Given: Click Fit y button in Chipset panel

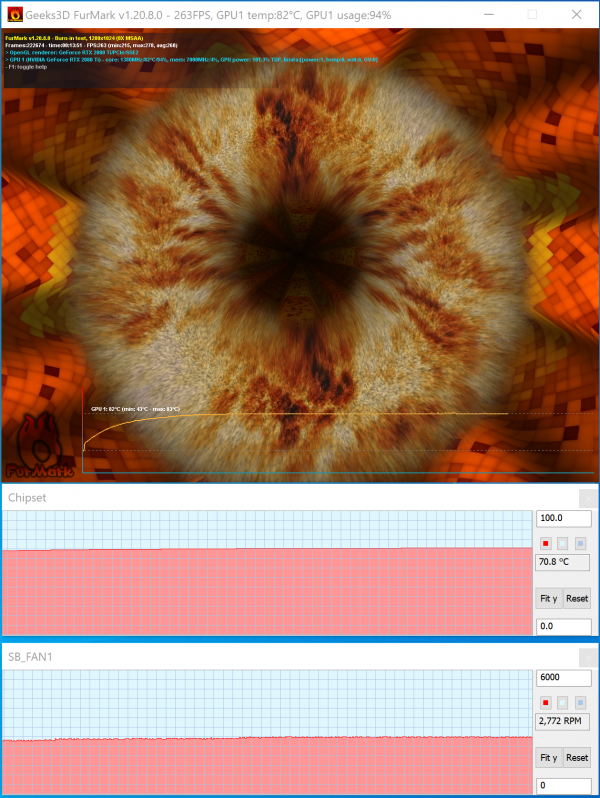Looking at the screenshot, I should tap(549, 598).
